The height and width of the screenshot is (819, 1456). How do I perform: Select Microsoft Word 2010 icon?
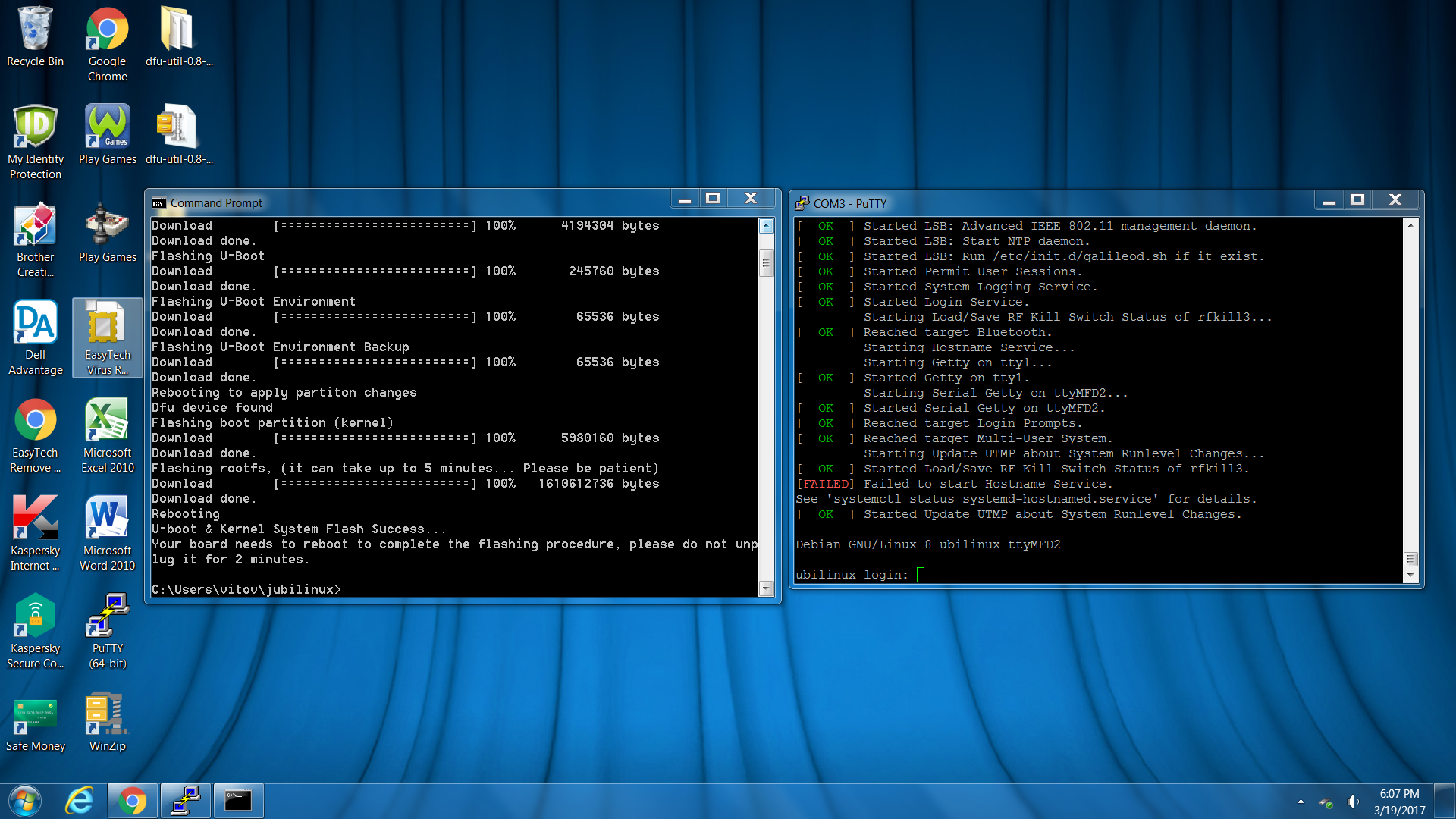(107, 534)
